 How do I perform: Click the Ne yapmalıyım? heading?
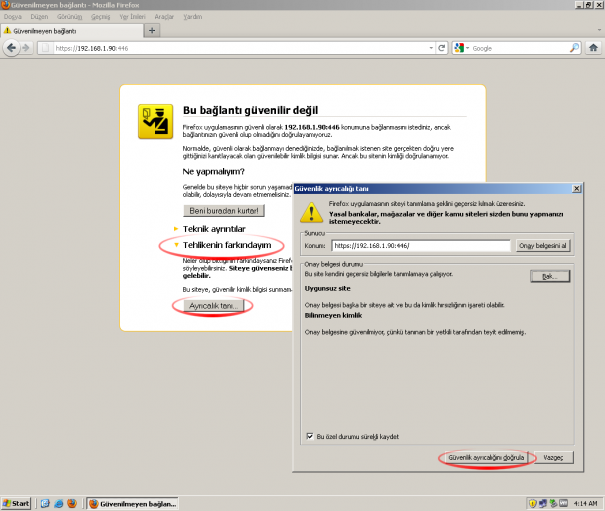[213, 171]
